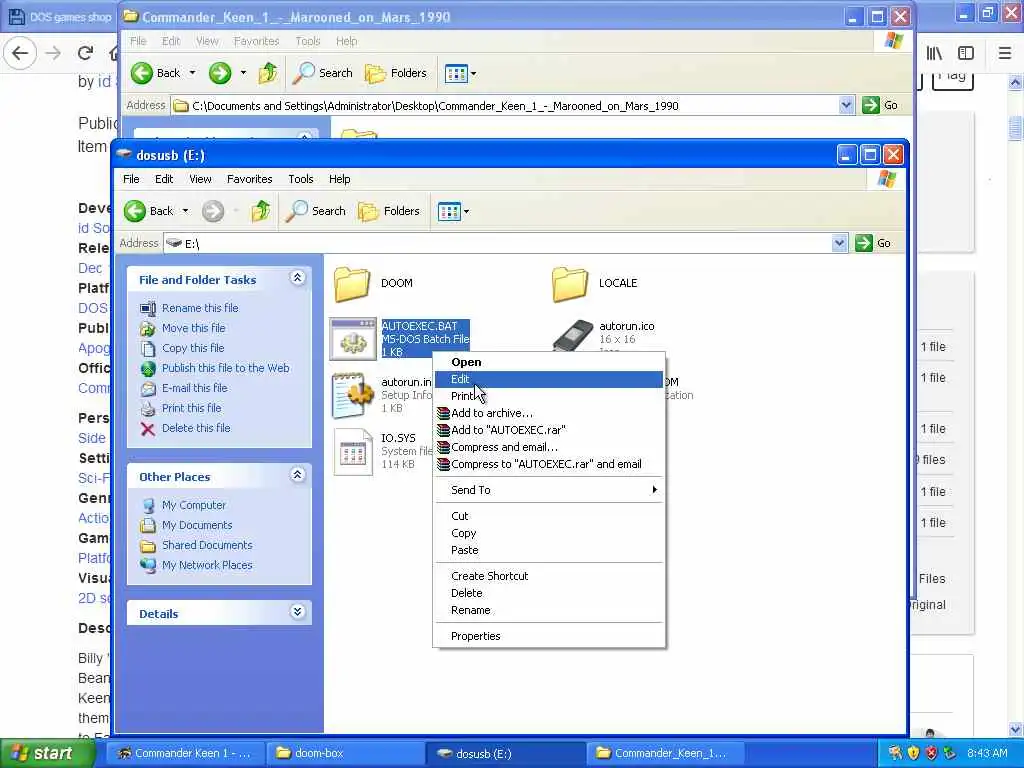This screenshot has width=1024, height=768.
Task: Choose Create Shortcut from the context menu
Action: click(549, 576)
